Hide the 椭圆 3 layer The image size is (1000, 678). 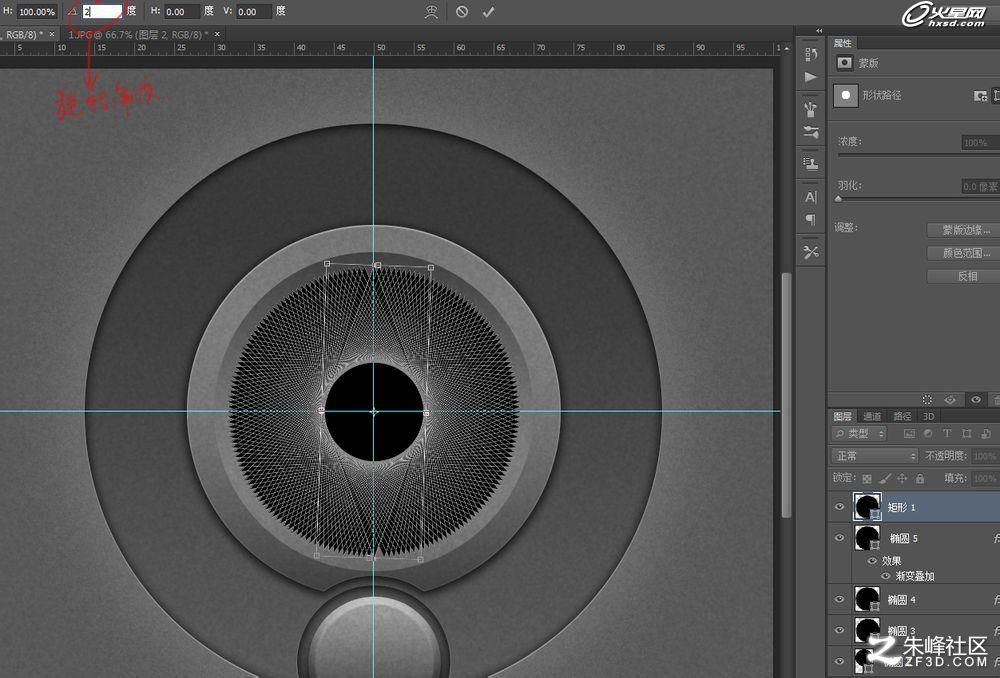(839, 630)
